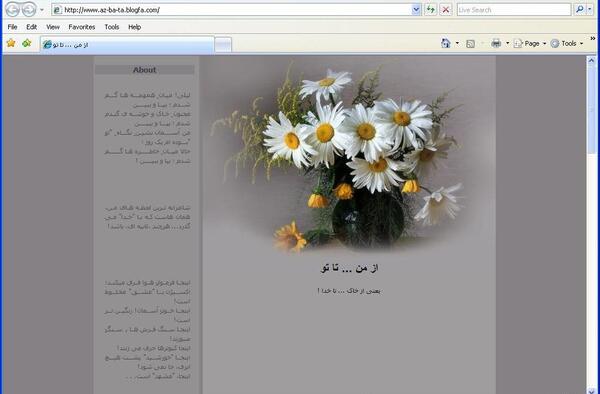This screenshot has height=394, width=600.
Task: Click the blog subtitle line under the title
Action: 349,291
